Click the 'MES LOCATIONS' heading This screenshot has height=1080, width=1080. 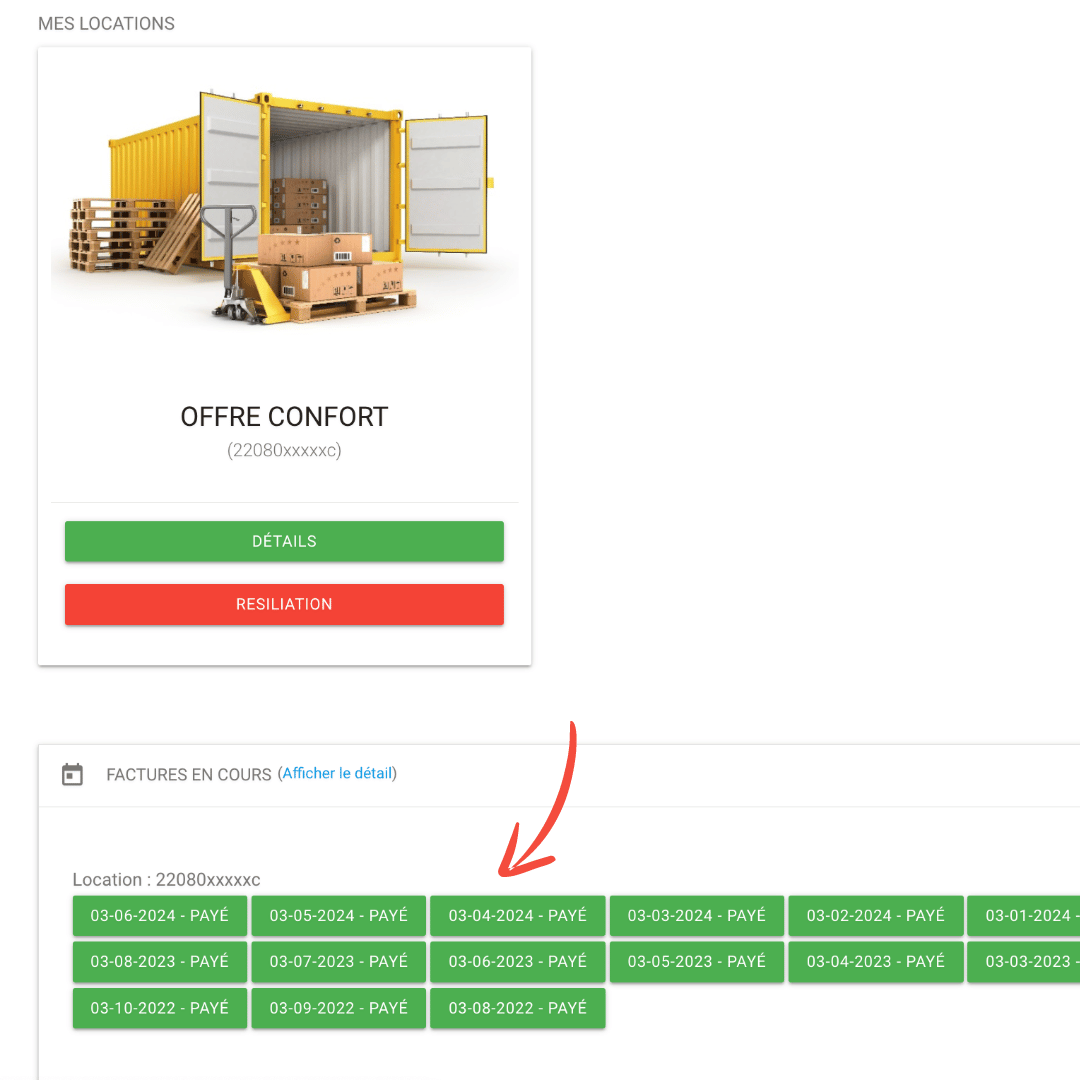(107, 23)
